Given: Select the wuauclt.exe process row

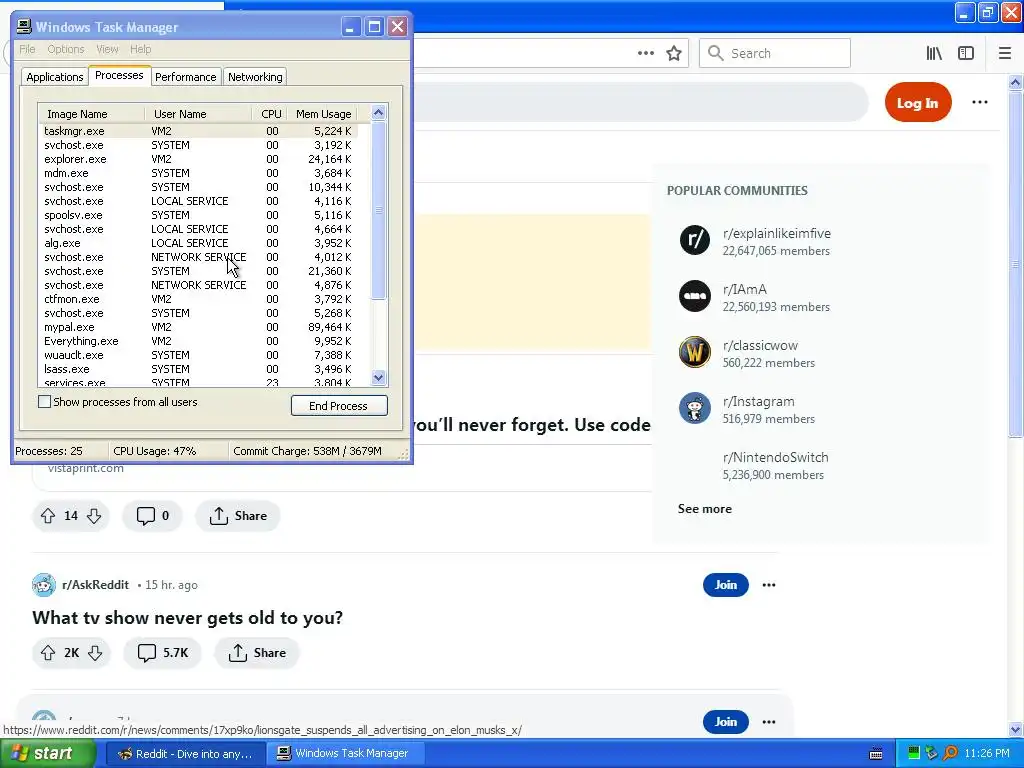Looking at the screenshot, I should (199, 355).
